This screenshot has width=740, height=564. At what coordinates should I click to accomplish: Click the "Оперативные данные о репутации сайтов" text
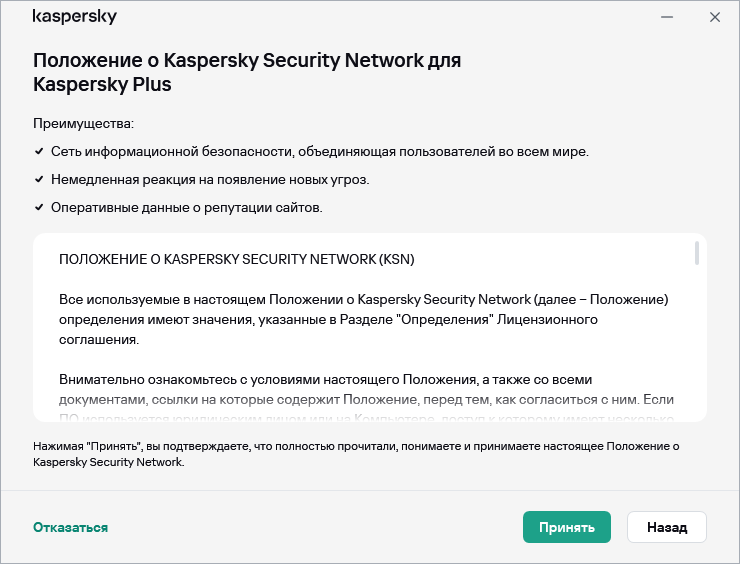(186, 208)
